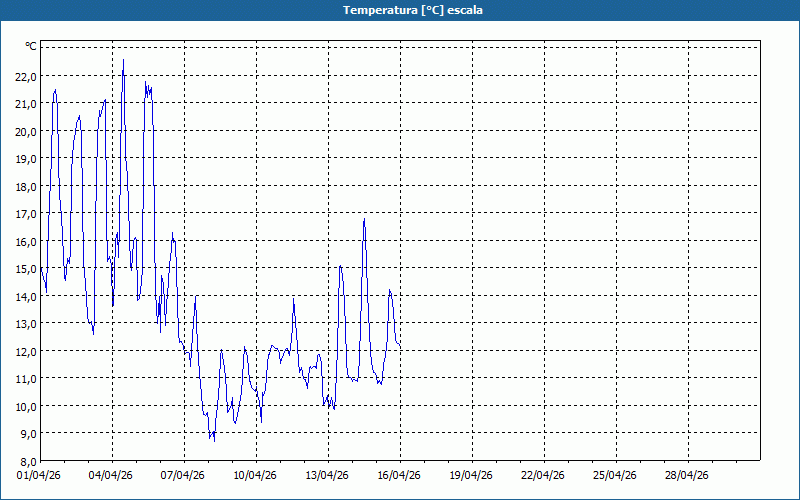800x500 pixels.
Task: Select the 07/04/26 date marker
Action: (x=184, y=475)
